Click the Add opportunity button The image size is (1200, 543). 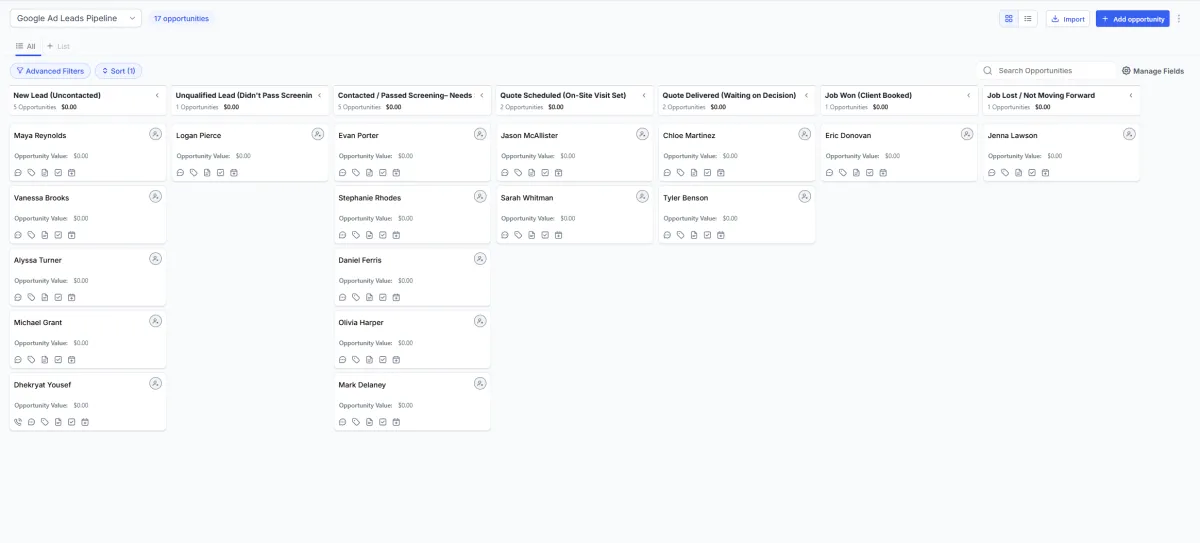coord(1132,18)
